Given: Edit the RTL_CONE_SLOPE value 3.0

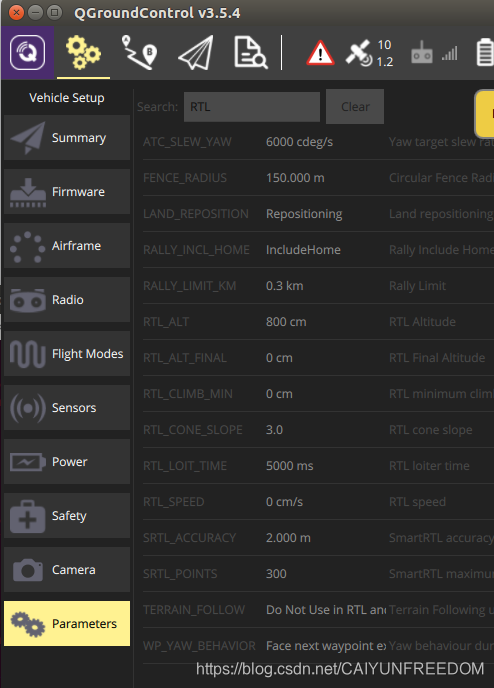Looking at the screenshot, I should [274, 430].
